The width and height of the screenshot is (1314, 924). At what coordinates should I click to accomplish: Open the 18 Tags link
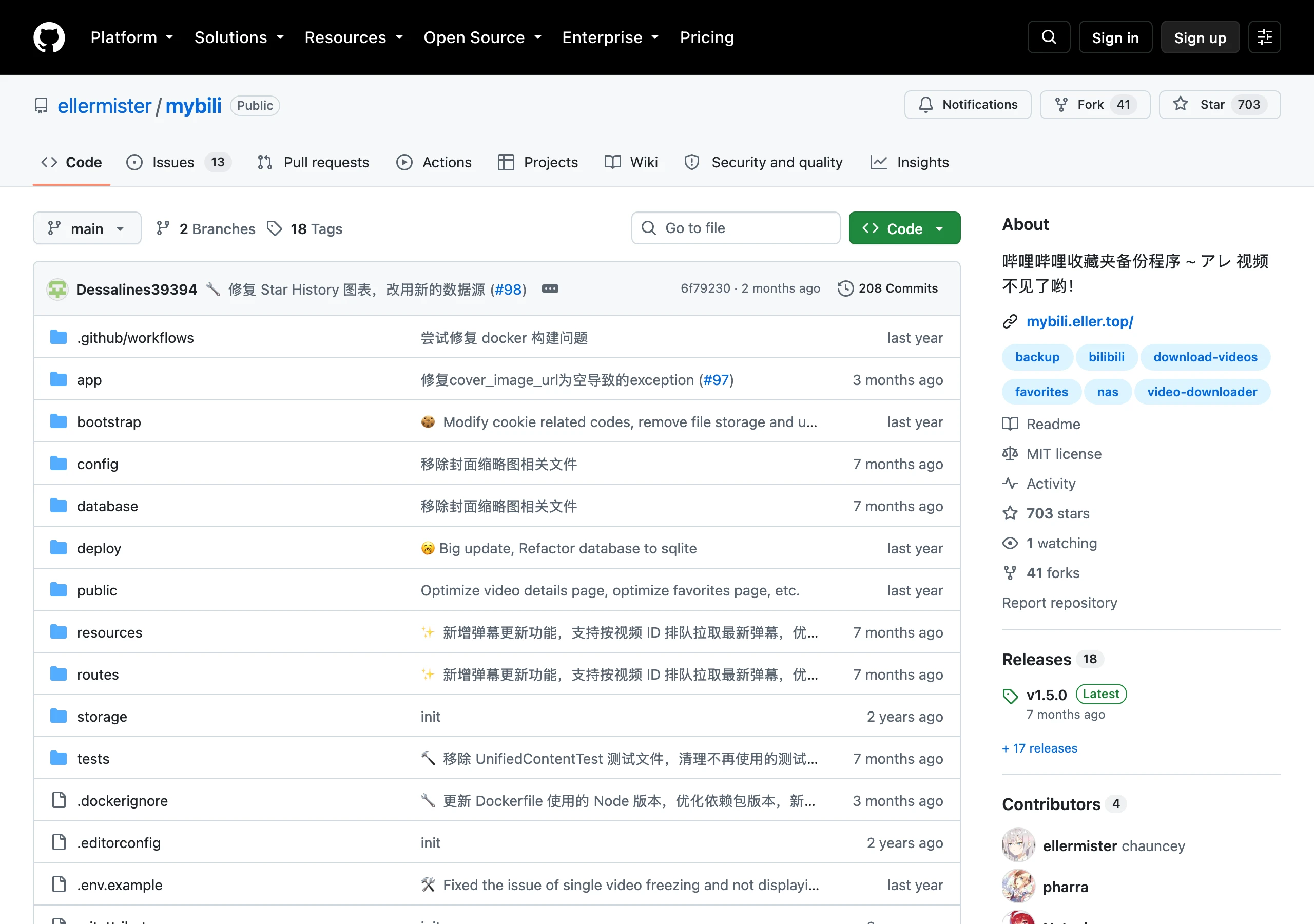pos(305,228)
